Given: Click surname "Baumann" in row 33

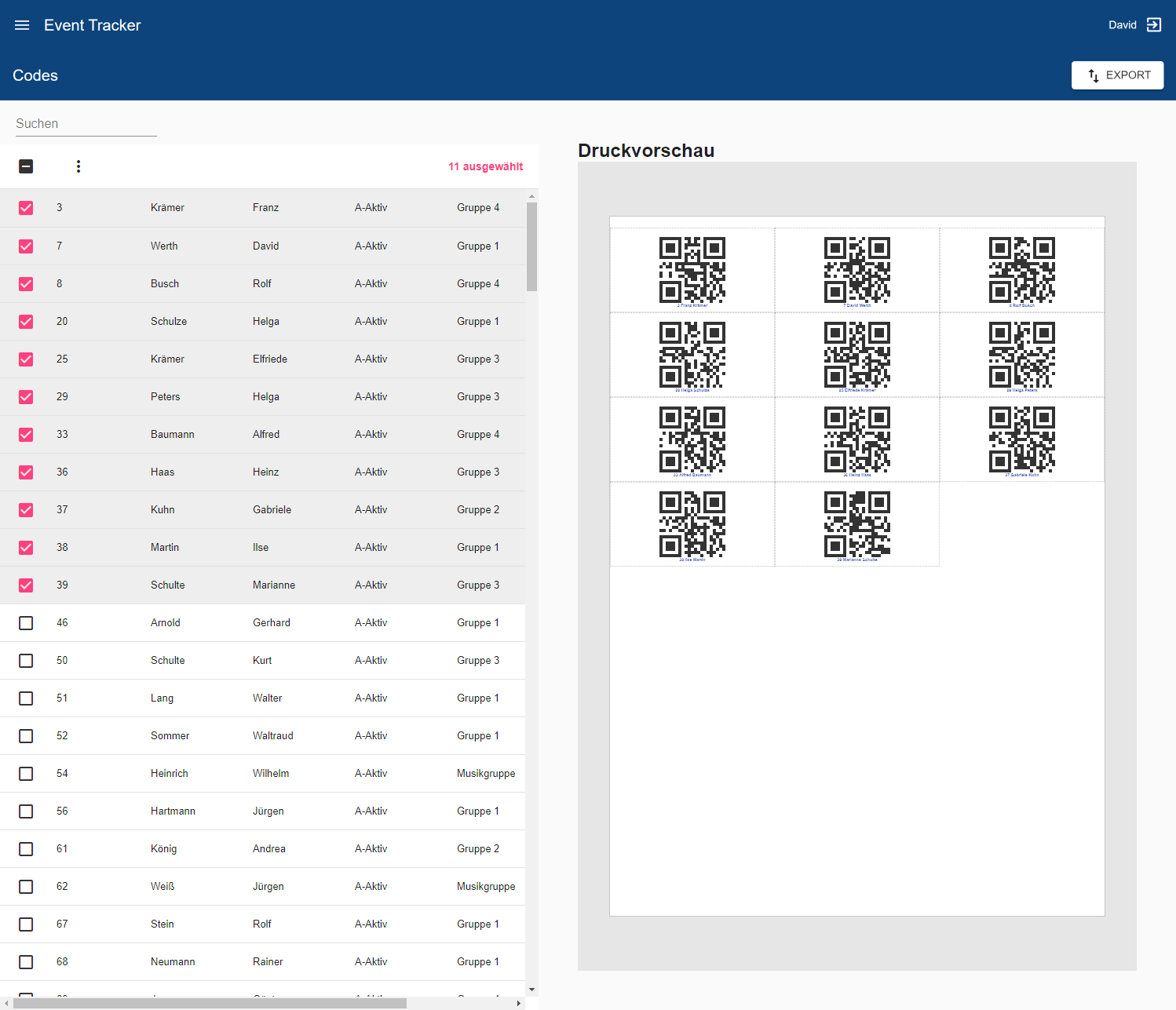Looking at the screenshot, I should (173, 435).
